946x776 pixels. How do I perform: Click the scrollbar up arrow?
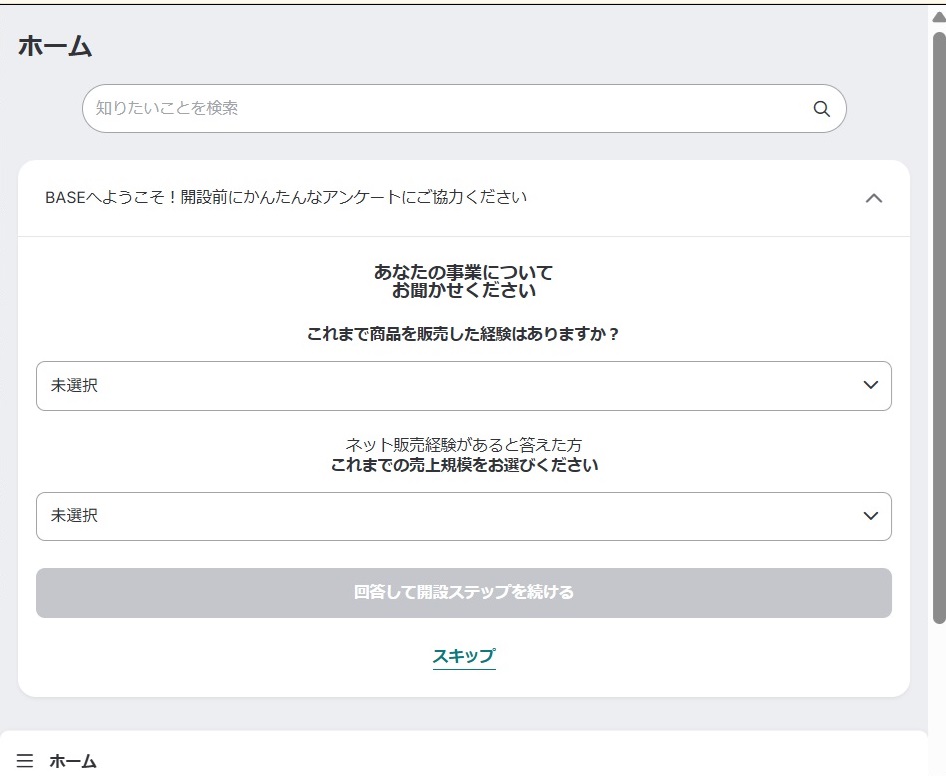coord(938,17)
